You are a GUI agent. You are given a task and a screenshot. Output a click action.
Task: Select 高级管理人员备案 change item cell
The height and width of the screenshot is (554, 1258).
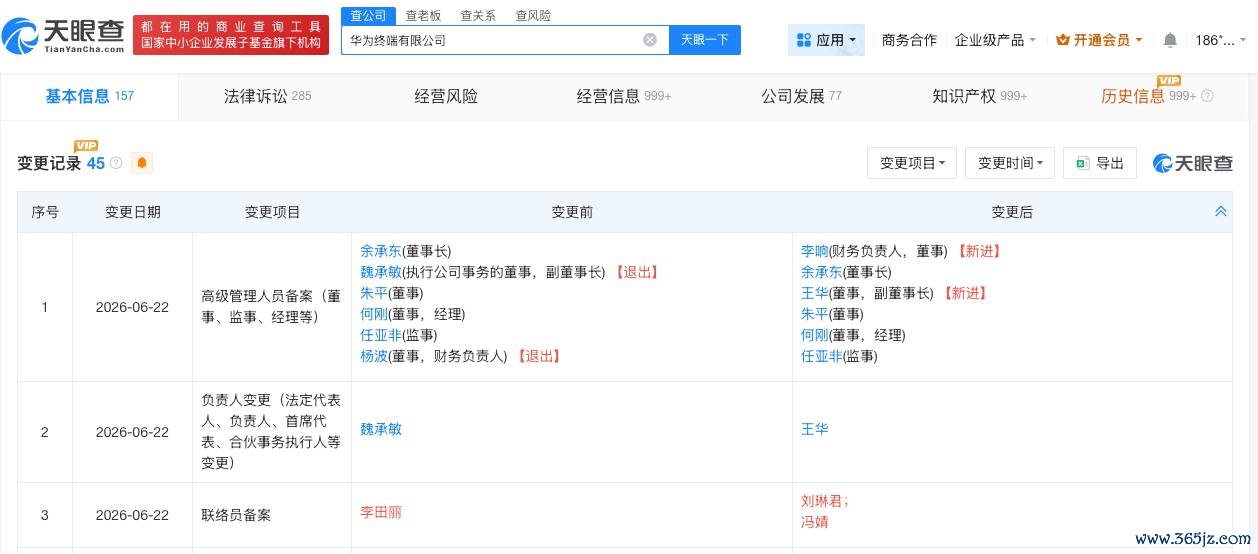pyautogui.click(x=272, y=307)
